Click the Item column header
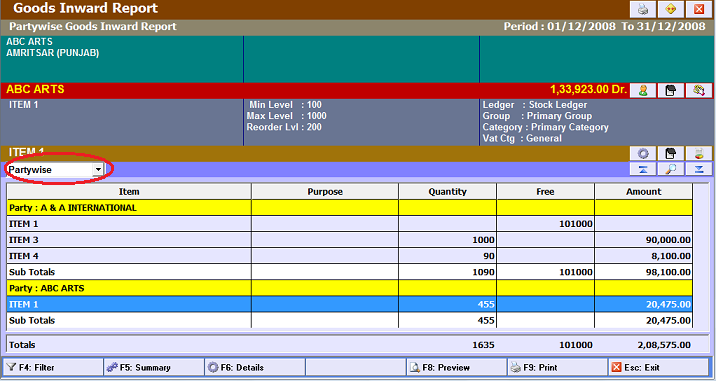The width and height of the screenshot is (716, 381). [129, 192]
